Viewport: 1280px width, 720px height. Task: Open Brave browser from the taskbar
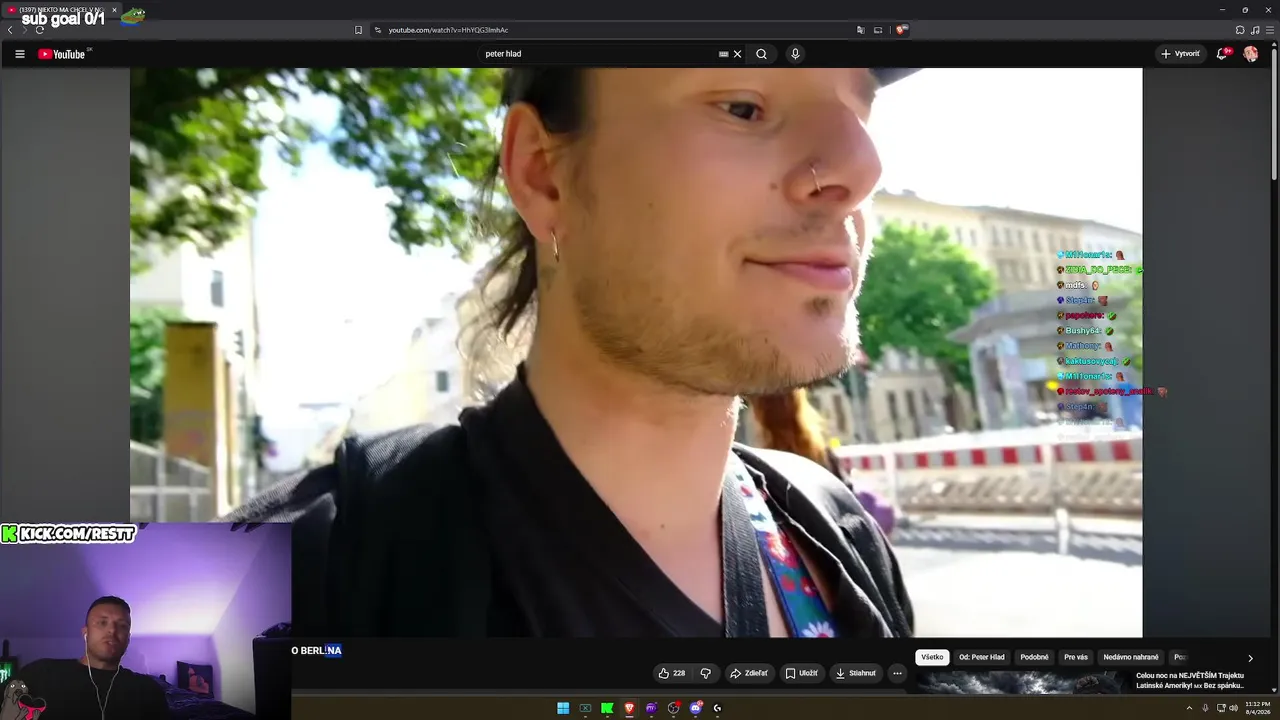click(629, 708)
